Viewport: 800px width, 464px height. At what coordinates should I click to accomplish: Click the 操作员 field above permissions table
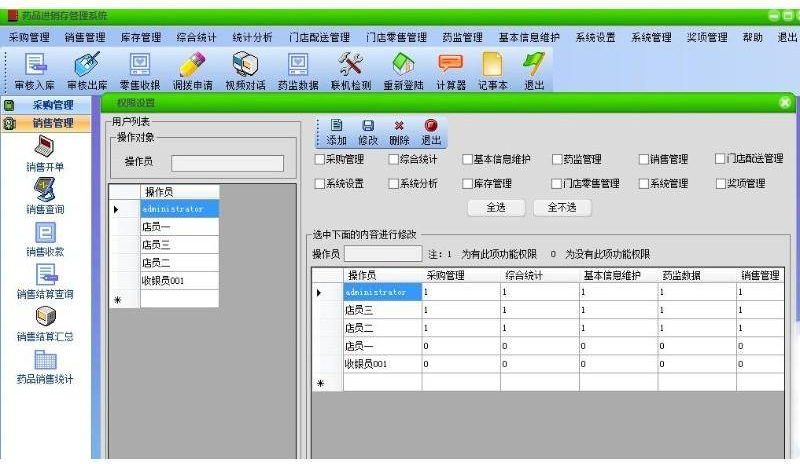(x=383, y=254)
